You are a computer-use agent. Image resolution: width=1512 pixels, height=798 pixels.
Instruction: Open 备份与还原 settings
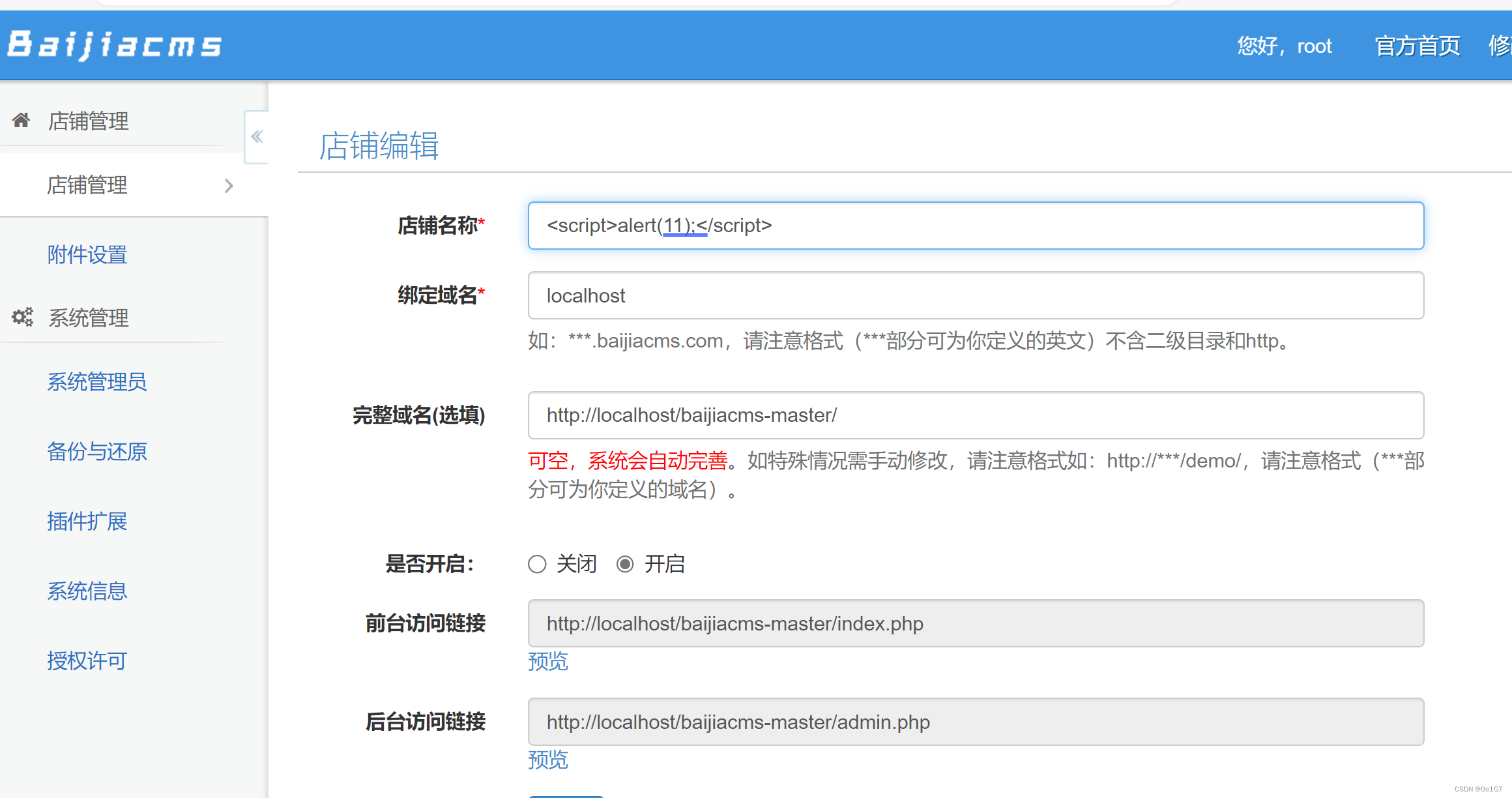pyautogui.click(x=97, y=452)
